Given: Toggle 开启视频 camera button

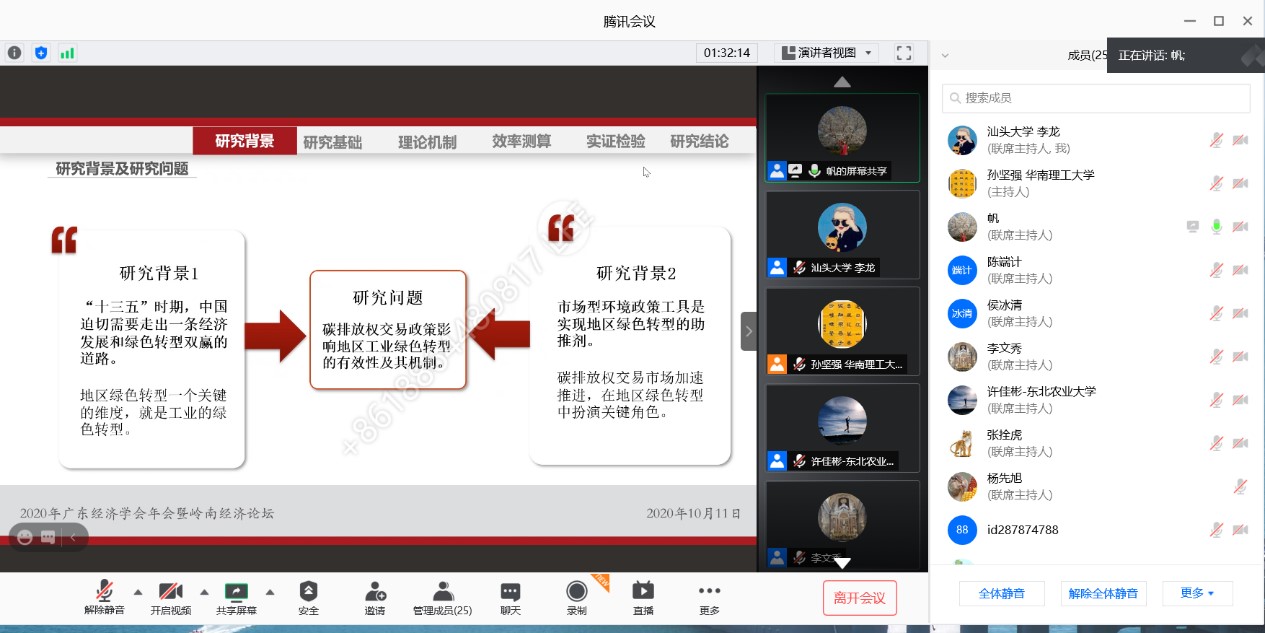Looking at the screenshot, I should (x=170, y=591).
